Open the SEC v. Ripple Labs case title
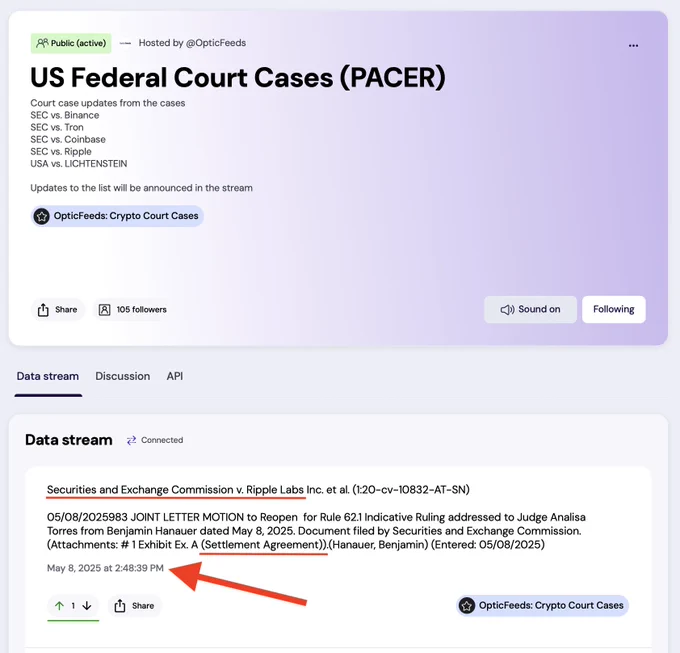 pos(258,490)
